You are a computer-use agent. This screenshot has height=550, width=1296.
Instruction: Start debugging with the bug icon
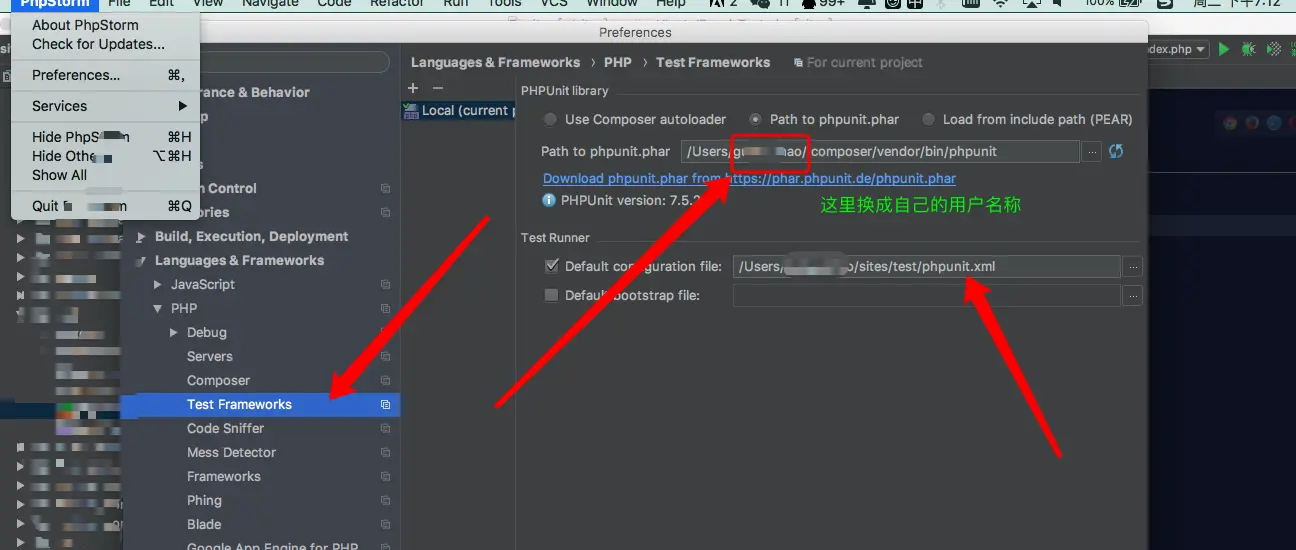point(1248,49)
